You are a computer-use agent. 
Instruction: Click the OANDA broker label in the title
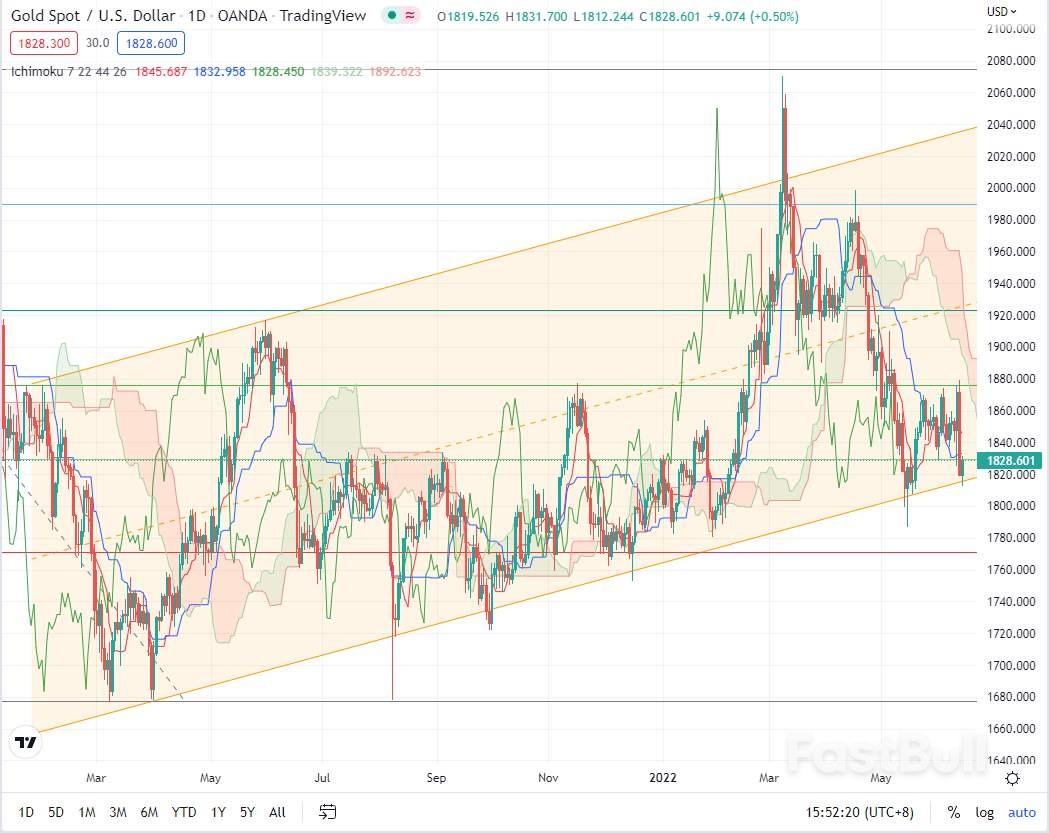point(242,15)
